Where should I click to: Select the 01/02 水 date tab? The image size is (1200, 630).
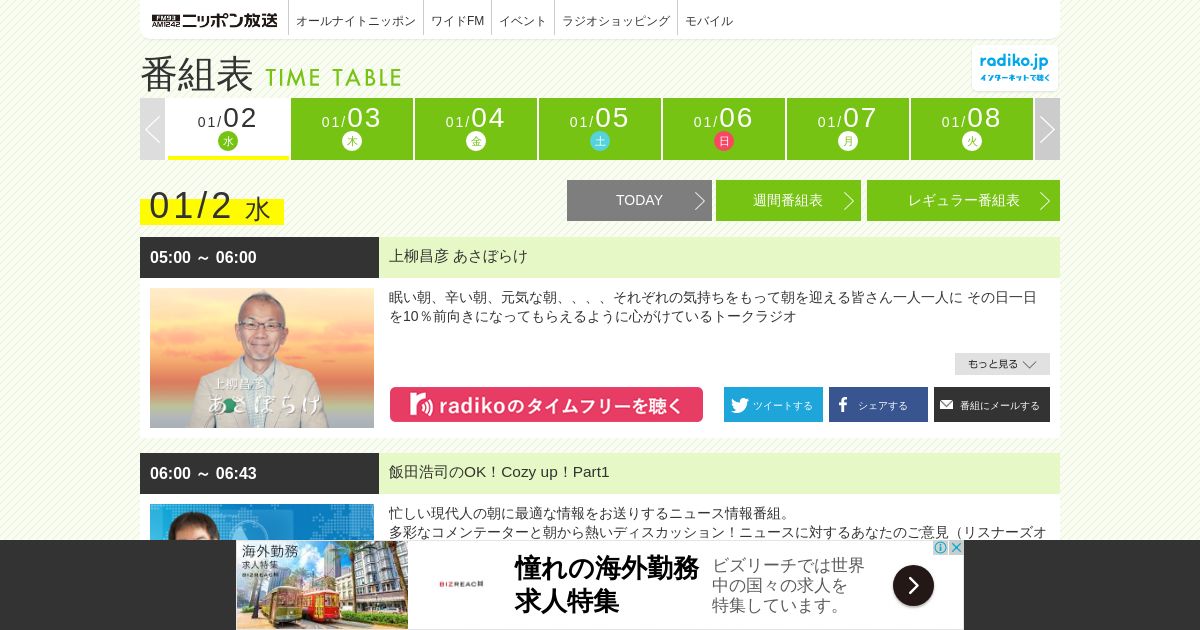(x=228, y=129)
